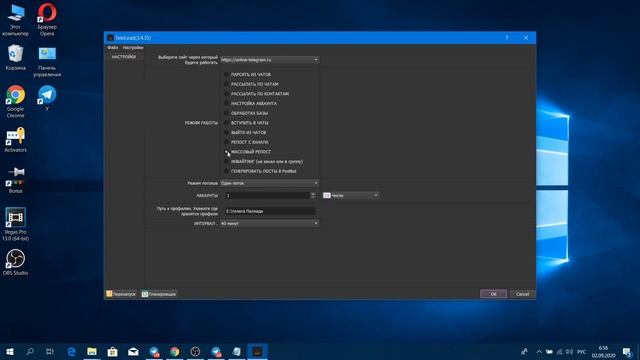Switch to the active TeleLead taskbar button
The width and height of the screenshot is (640, 360).
[257, 351]
